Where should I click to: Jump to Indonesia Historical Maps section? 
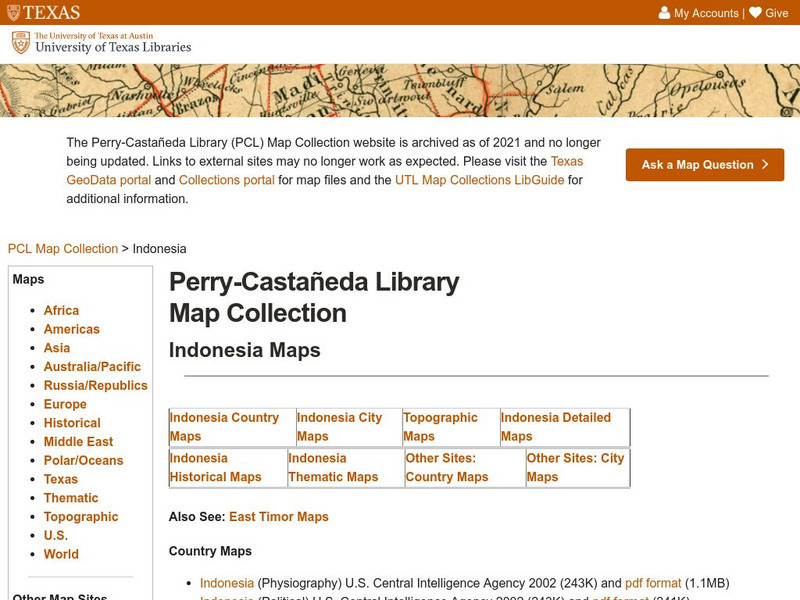(x=215, y=467)
